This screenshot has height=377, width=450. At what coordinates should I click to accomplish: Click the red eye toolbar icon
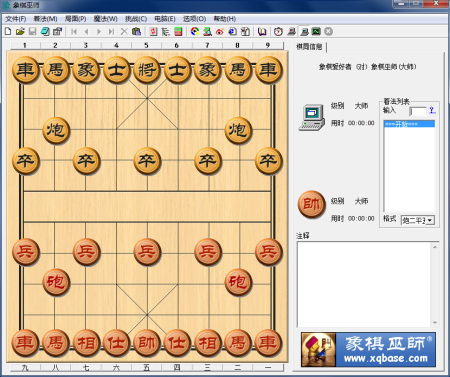(x=220, y=31)
